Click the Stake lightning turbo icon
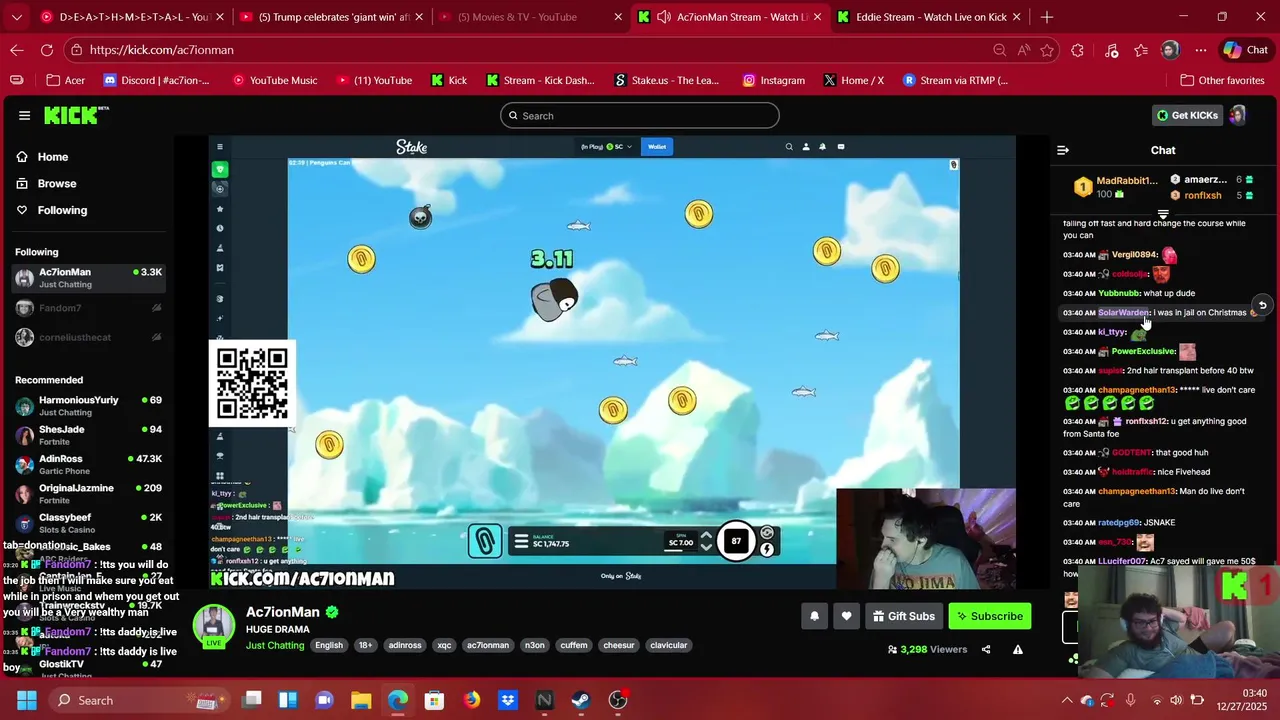This screenshot has height=720, width=1280. pyautogui.click(x=767, y=549)
